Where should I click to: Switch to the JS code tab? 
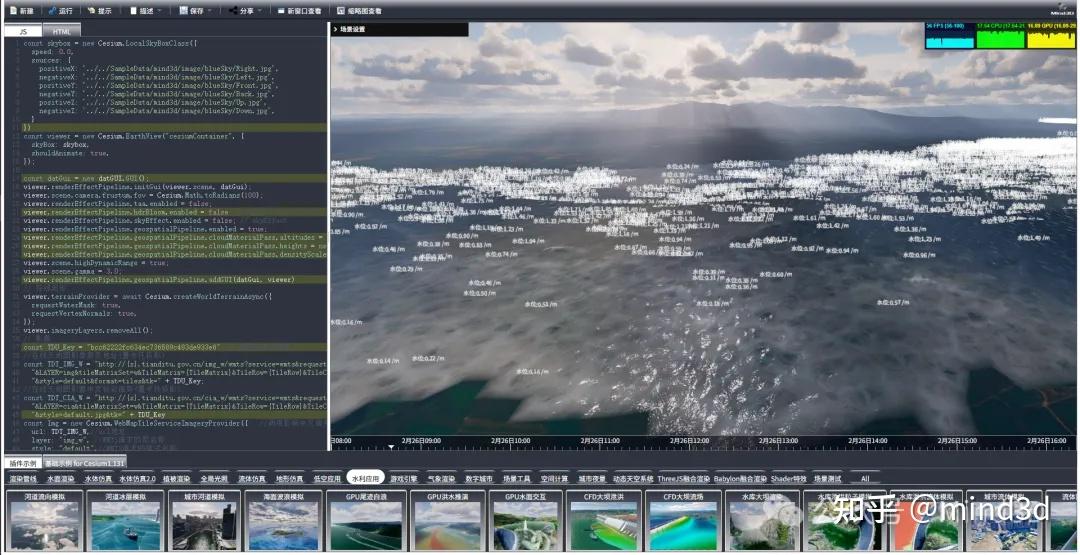pyautogui.click(x=23, y=31)
